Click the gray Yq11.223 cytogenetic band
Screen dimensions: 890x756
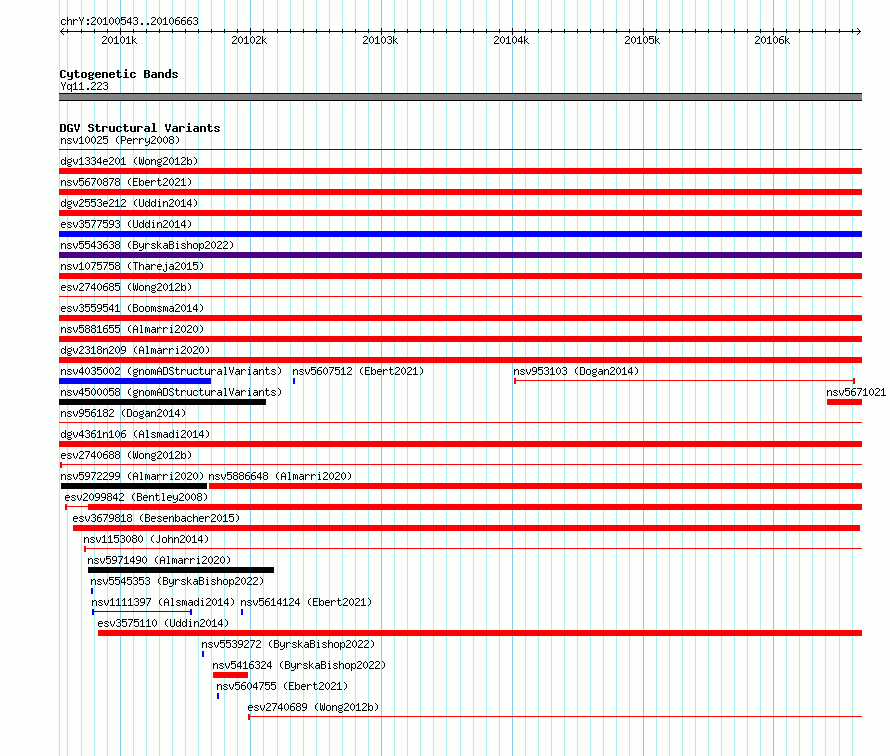pyautogui.click(x=460, y=97)
